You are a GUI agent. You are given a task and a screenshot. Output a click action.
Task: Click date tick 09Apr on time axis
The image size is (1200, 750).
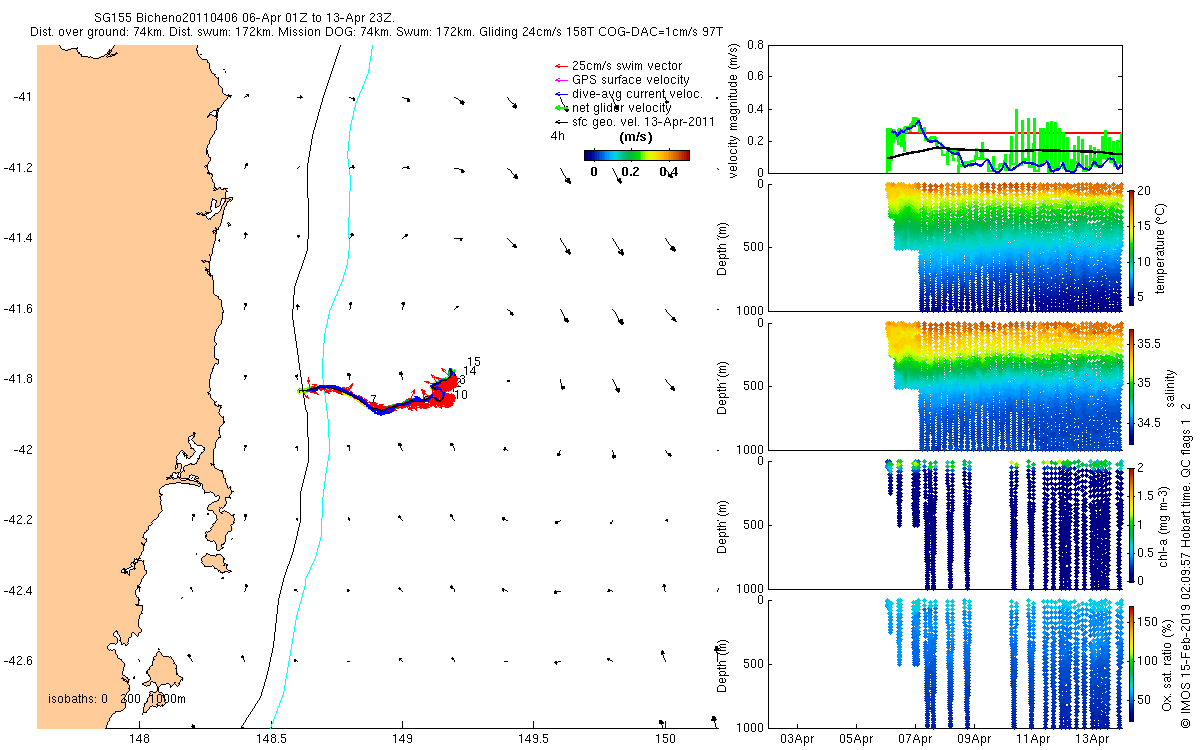(974, 739)
